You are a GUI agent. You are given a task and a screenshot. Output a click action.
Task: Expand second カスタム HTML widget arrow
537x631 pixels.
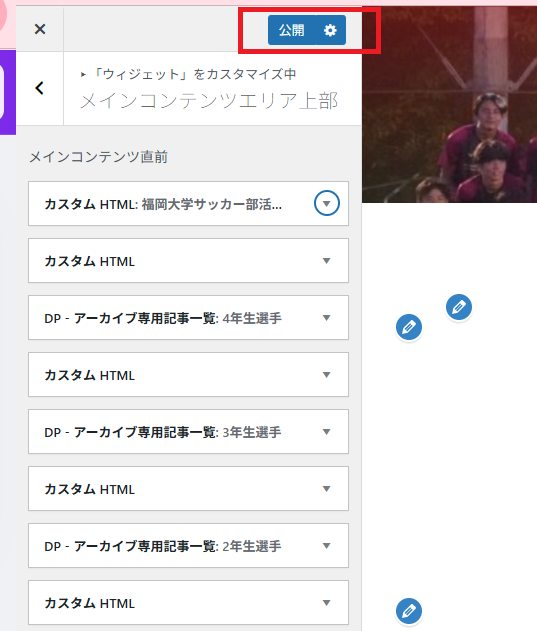pos(326,261)
